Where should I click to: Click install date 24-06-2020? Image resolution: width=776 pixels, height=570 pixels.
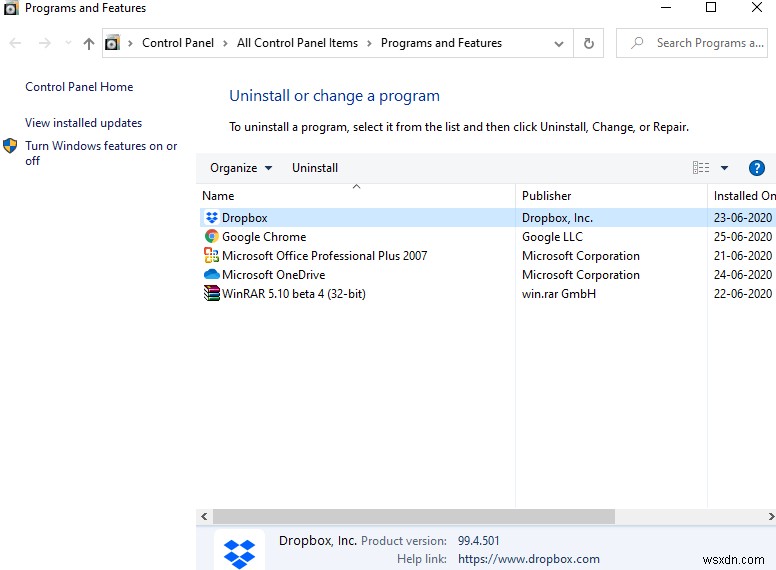(x=742, y=274)
